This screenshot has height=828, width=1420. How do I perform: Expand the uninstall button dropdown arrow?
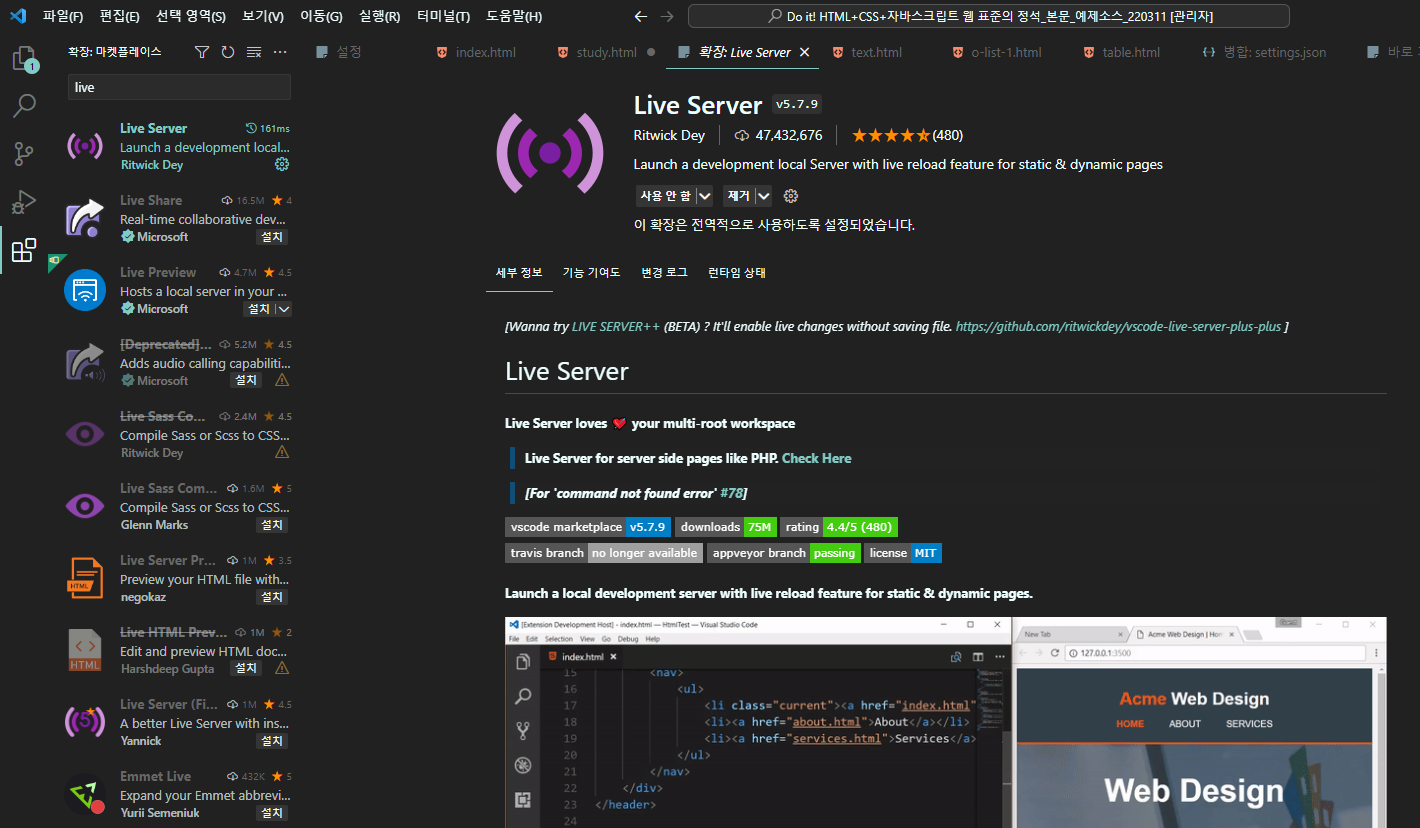tap(764, 196)
